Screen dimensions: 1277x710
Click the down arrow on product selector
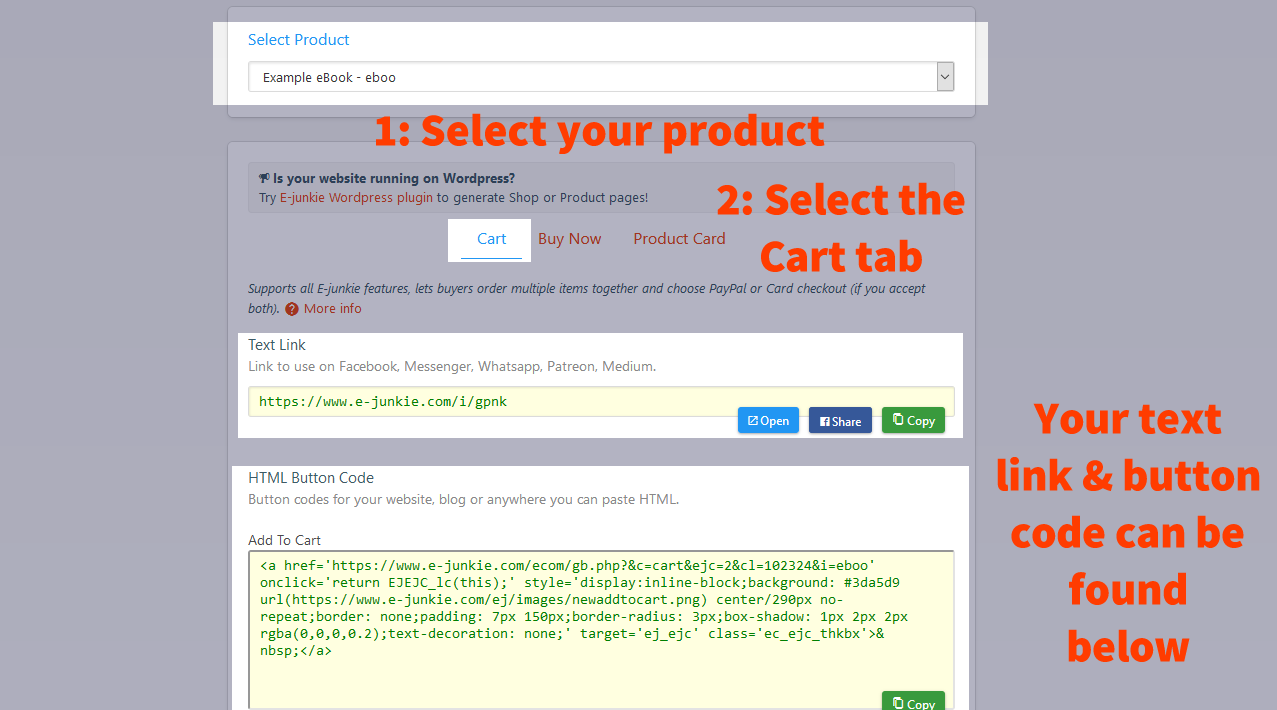pyautogui.click(x=945, y=77)
